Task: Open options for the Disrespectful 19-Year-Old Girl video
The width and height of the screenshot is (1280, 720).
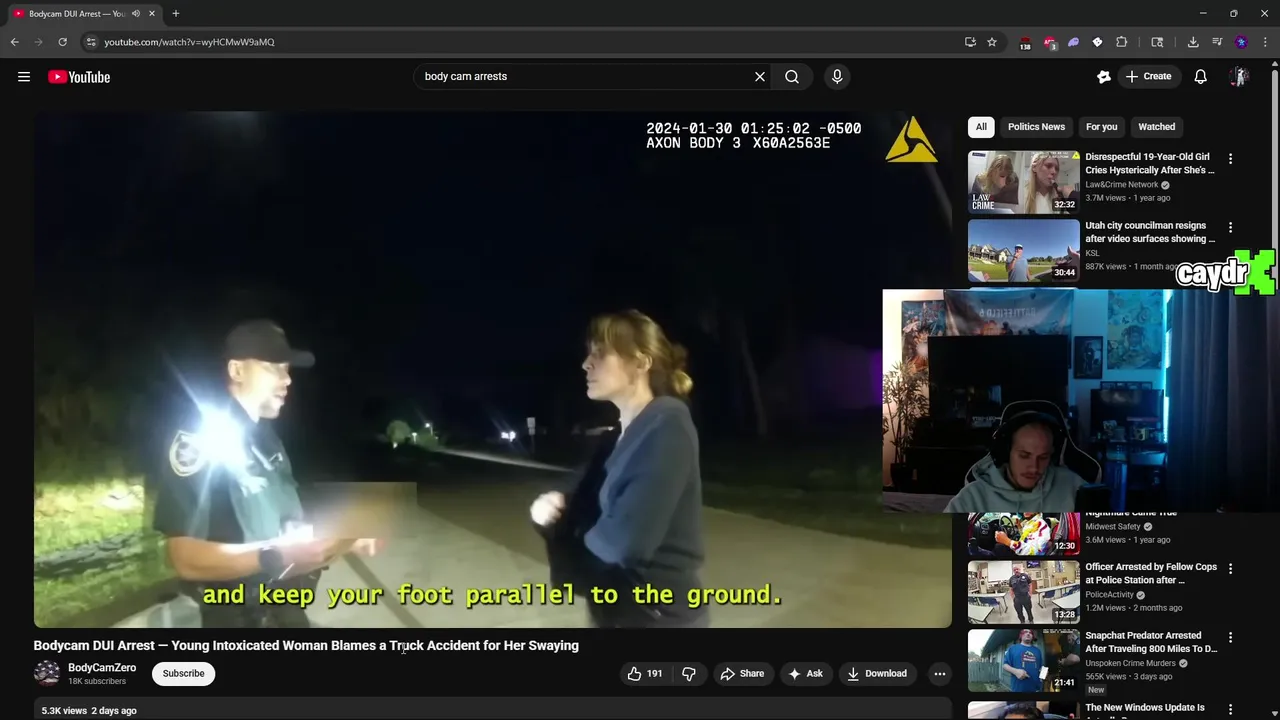Action: (x=1231, y=159)
